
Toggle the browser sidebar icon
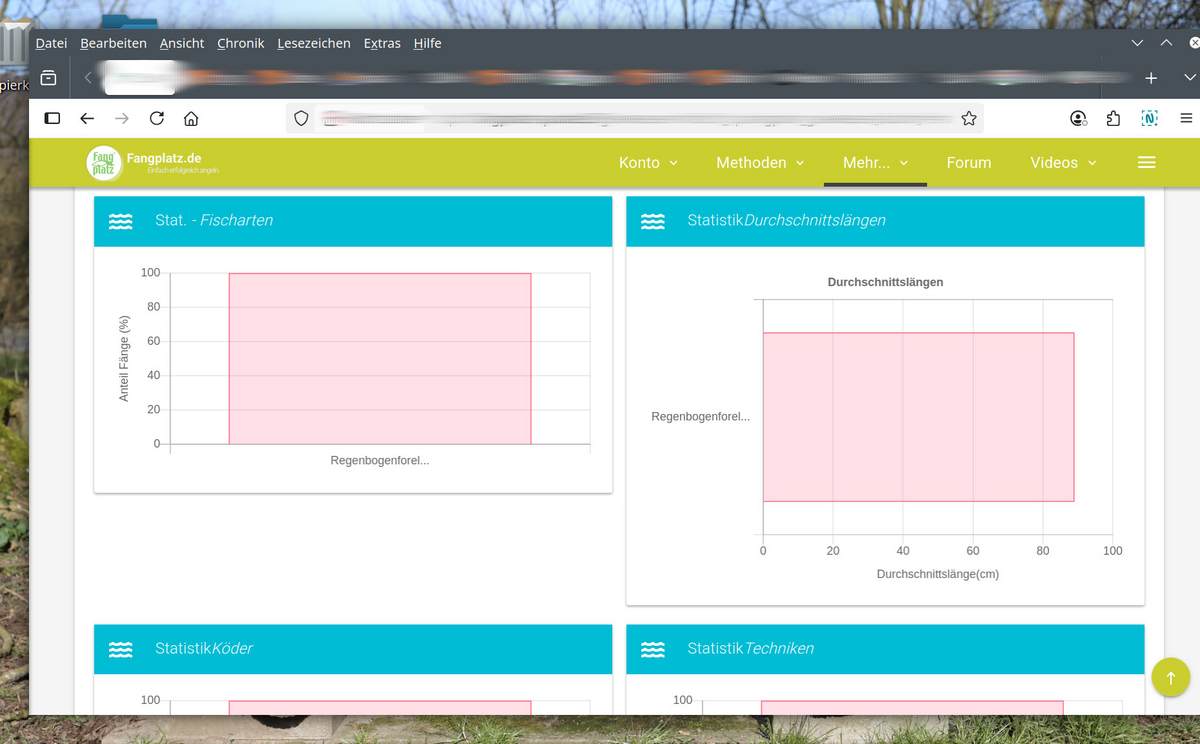pyautogui.click(x=52, y=118)
